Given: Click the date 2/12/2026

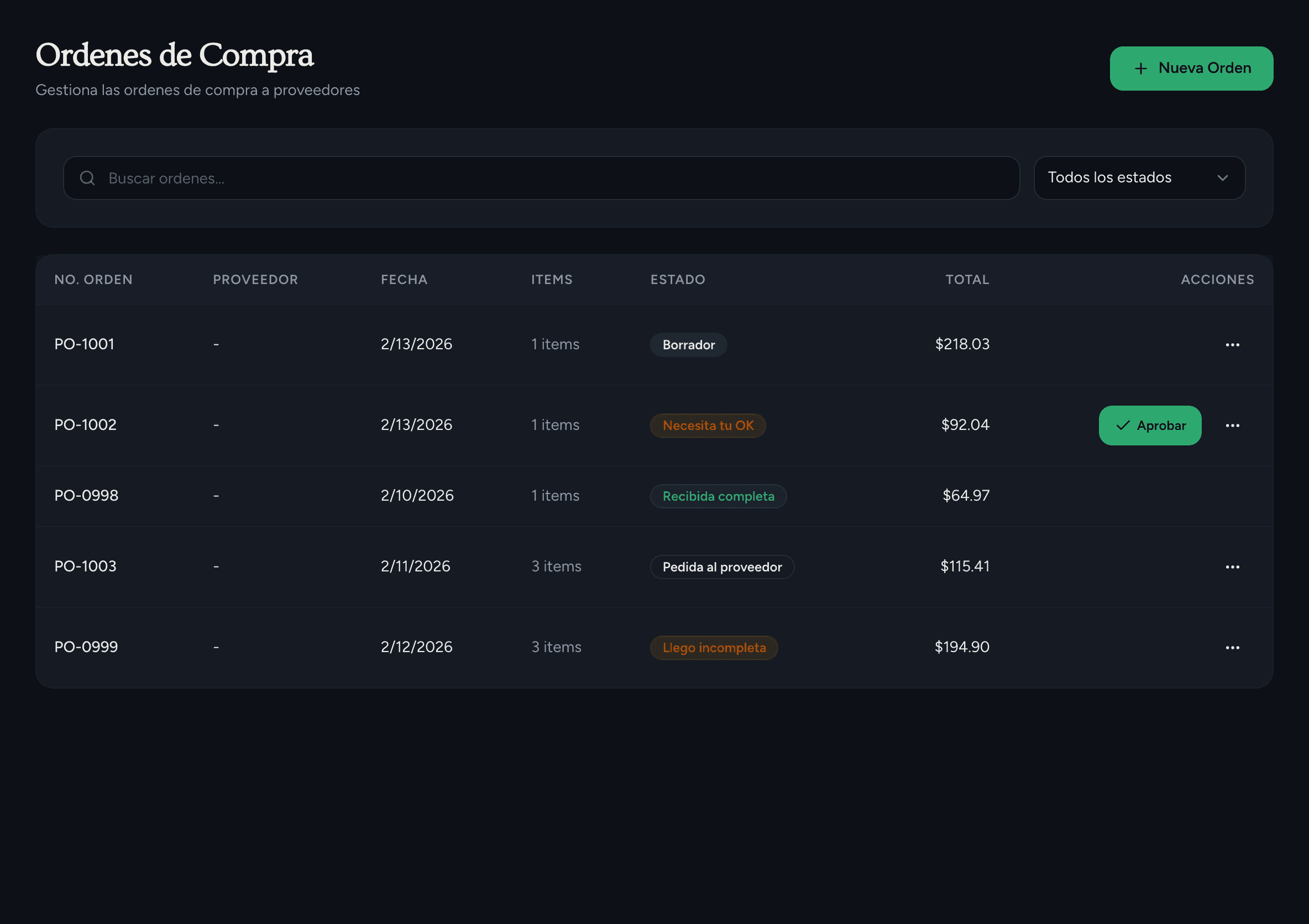Looking at the screenshot, I should pyautogui.click(x=417, y=648).
